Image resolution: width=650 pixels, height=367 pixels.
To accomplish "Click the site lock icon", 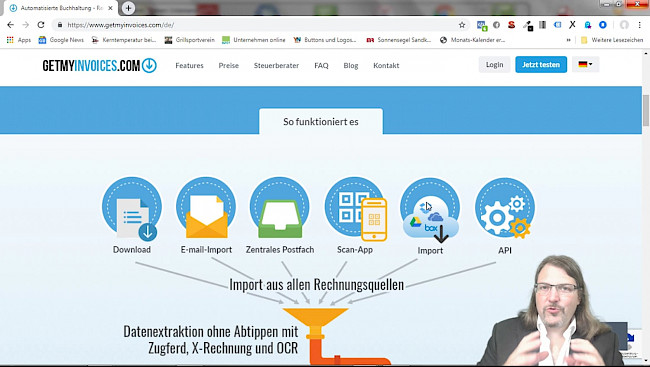I will point(60,25).
